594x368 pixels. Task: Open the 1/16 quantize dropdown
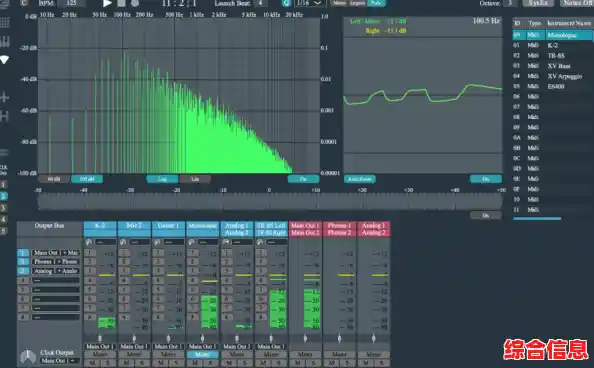click(310, 3)
